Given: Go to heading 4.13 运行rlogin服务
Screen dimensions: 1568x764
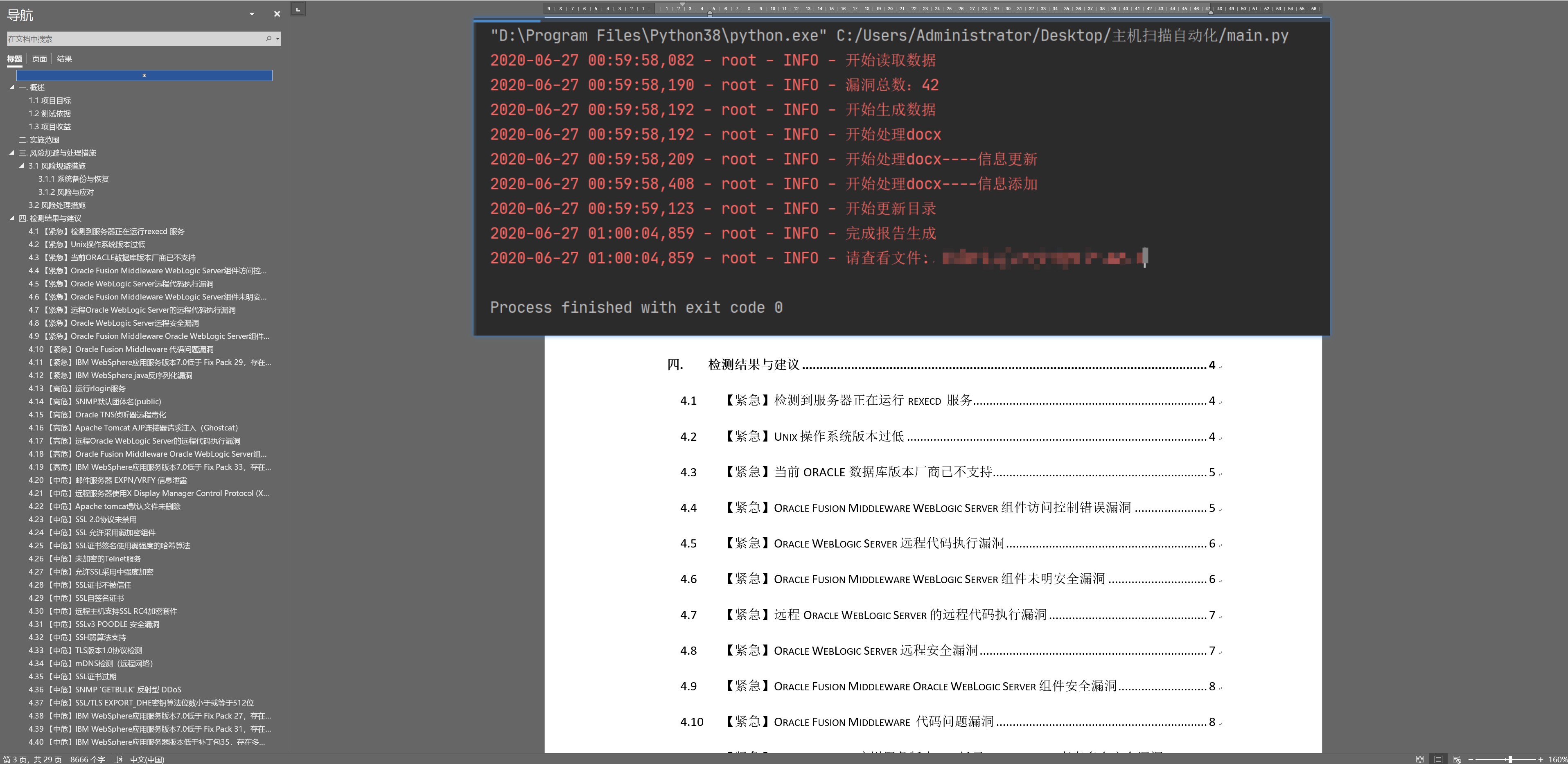Looking at the screenshot, I should tap(77, 389).
